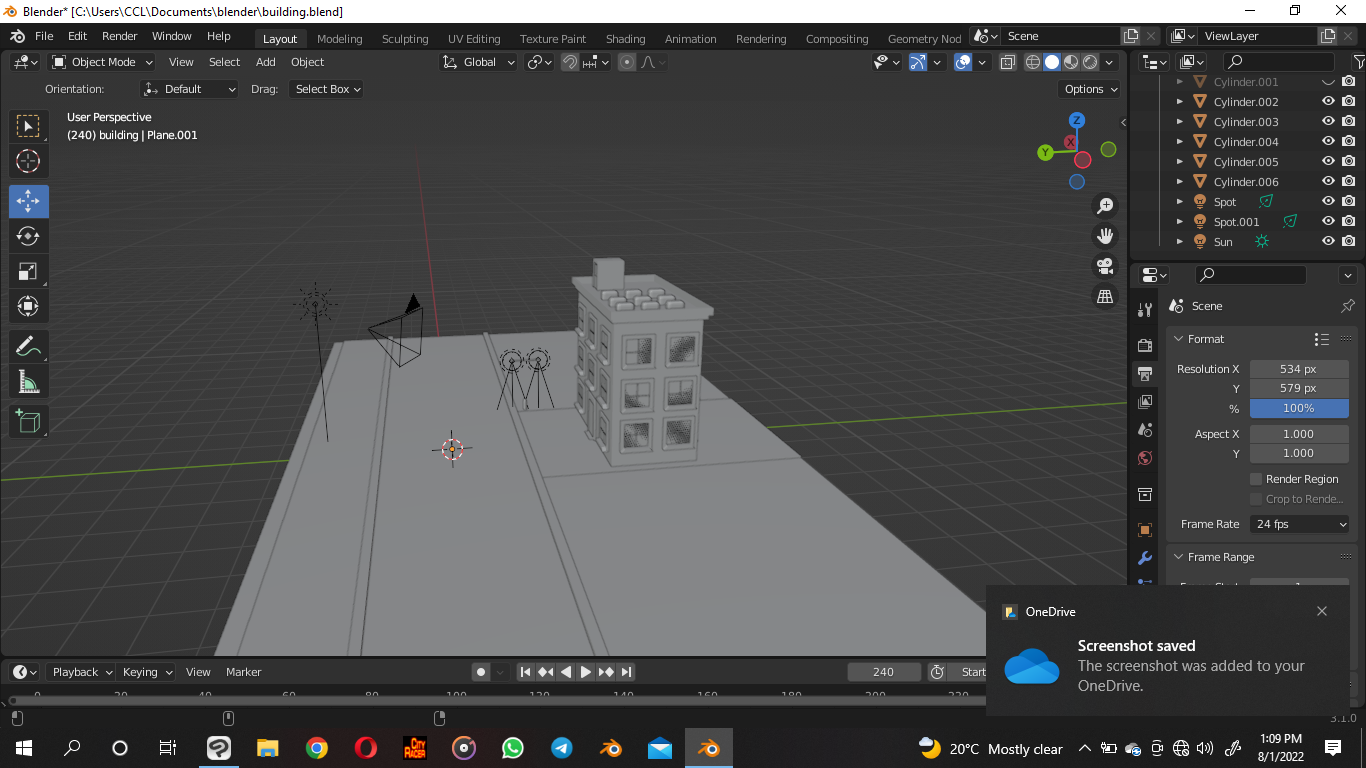Viewport: 1366px width, 768px height.
Task: Open the Frame Rate 24 fps dropdown
Action: (x=1299, y=524)
